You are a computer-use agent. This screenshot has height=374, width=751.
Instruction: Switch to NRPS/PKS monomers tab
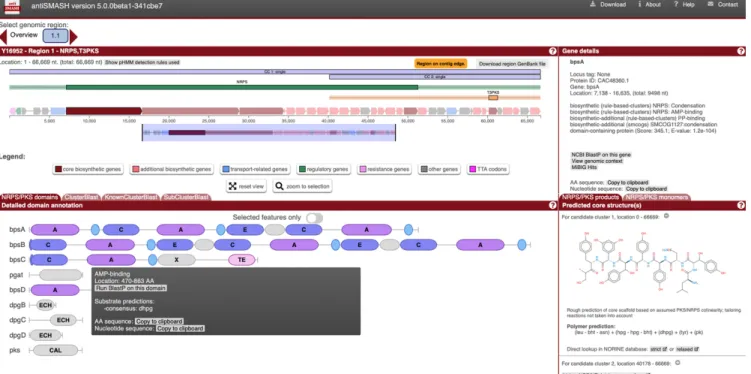point(656,197)
